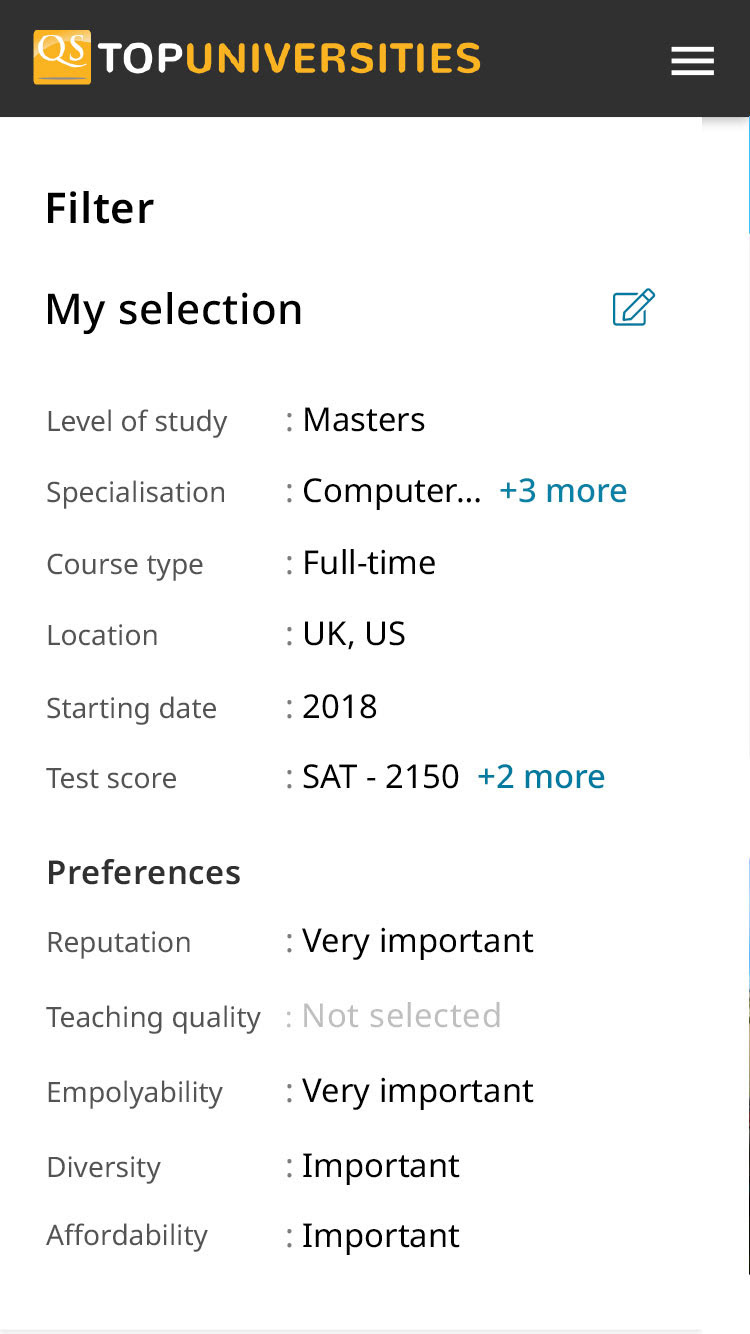Click the Affordability Important value

pos(381,1236)
